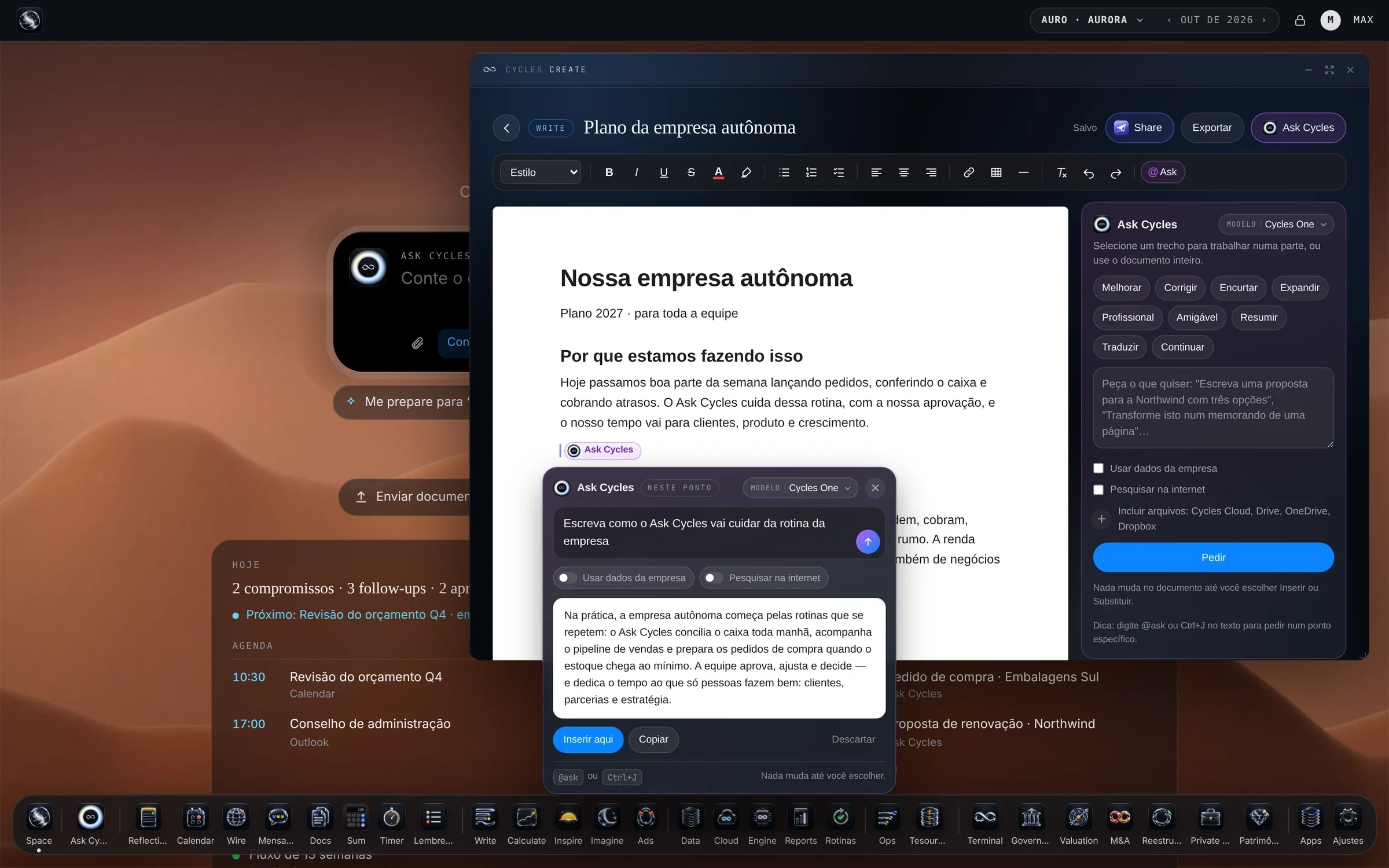Image resolution: width=1389 pixels, height=868 pixels.
Task: Choose the Profissional tone
Action: click(x=1127, y=317)
